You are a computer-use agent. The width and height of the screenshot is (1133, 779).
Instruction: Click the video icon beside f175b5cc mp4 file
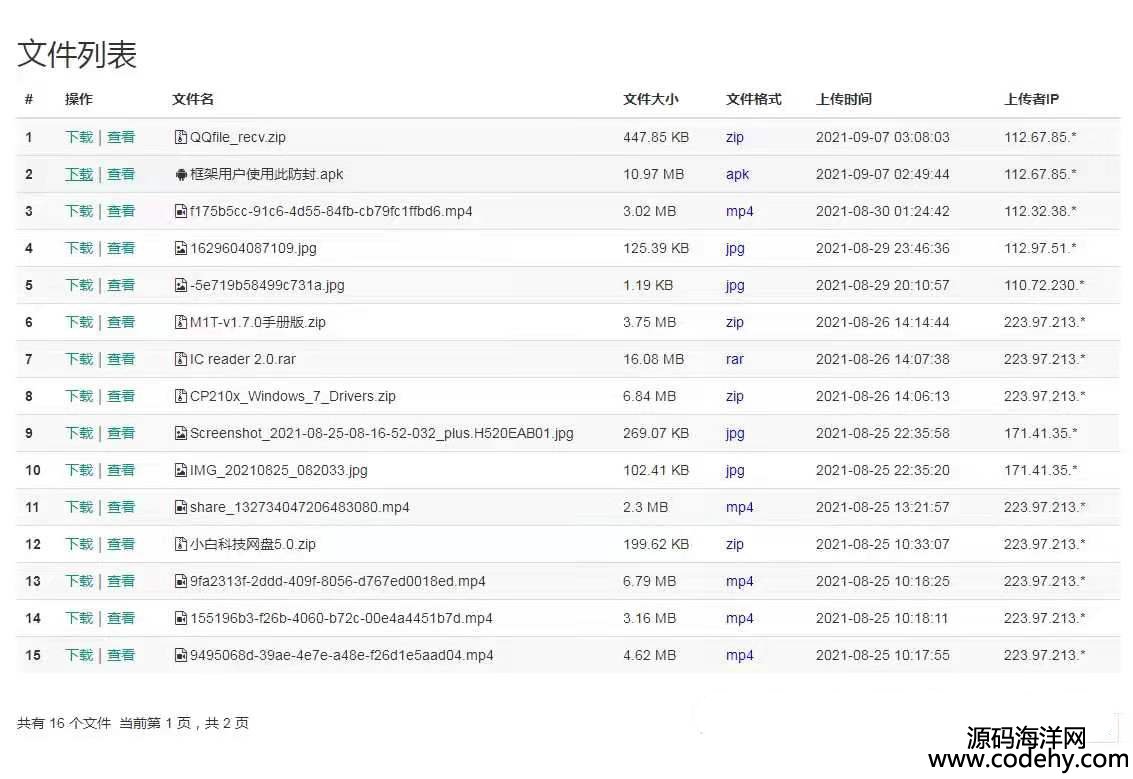pyautogui.click(x=181, y=211)
